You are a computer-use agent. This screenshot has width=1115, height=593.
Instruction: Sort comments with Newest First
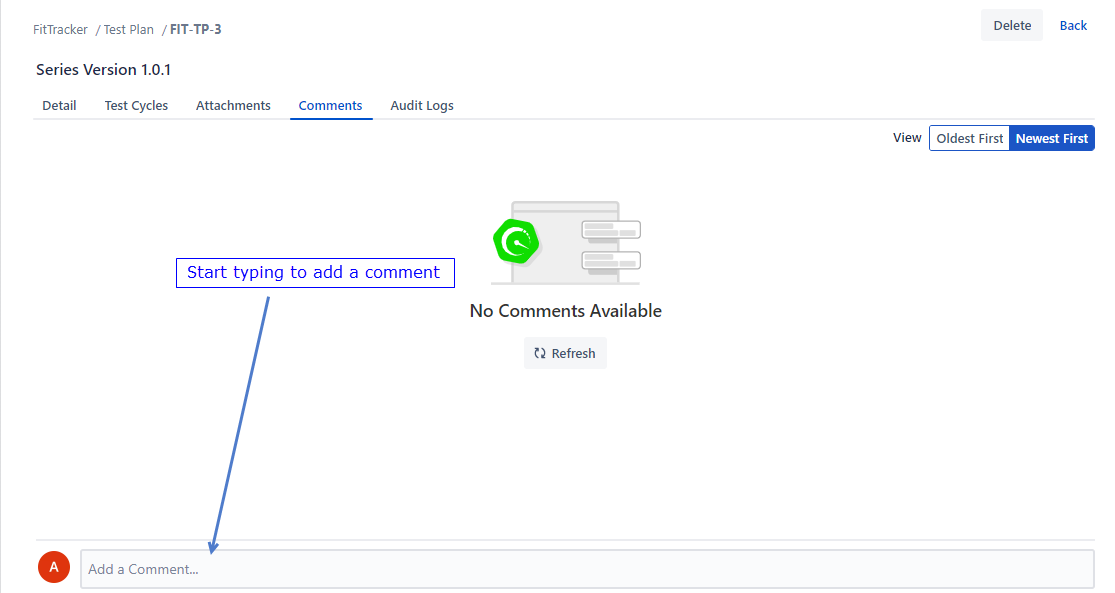pos(1051,138)
